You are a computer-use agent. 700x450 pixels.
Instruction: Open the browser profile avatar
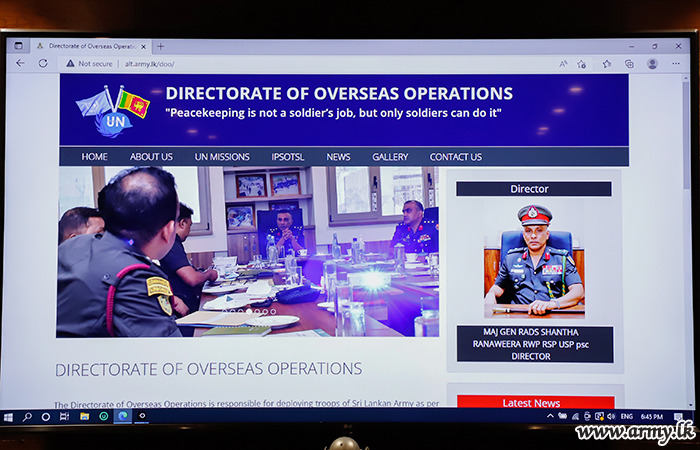tap(652, 64)
